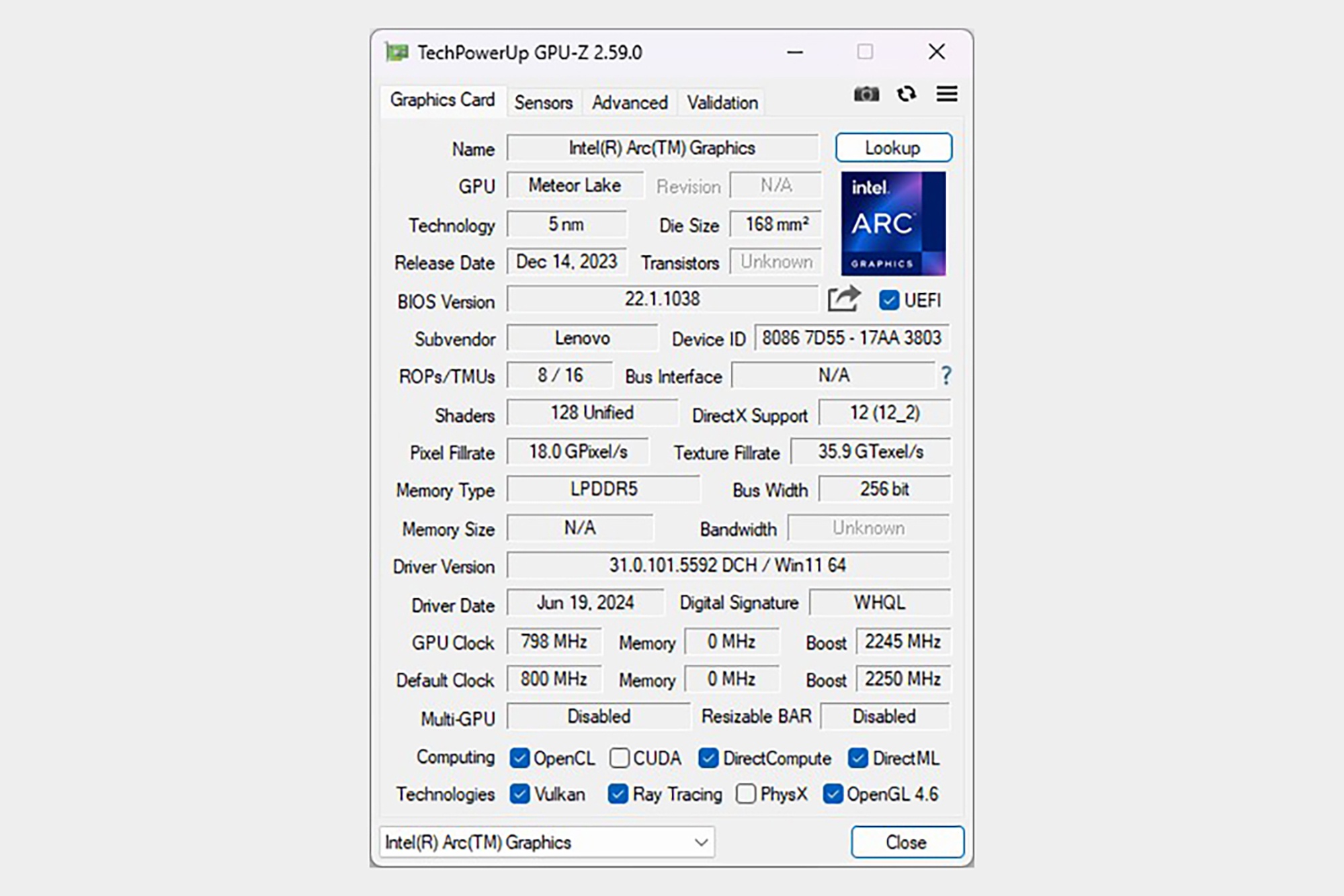Click the Bus Interface question mark
Viewport: 1344px width, 896px height.
946,375
